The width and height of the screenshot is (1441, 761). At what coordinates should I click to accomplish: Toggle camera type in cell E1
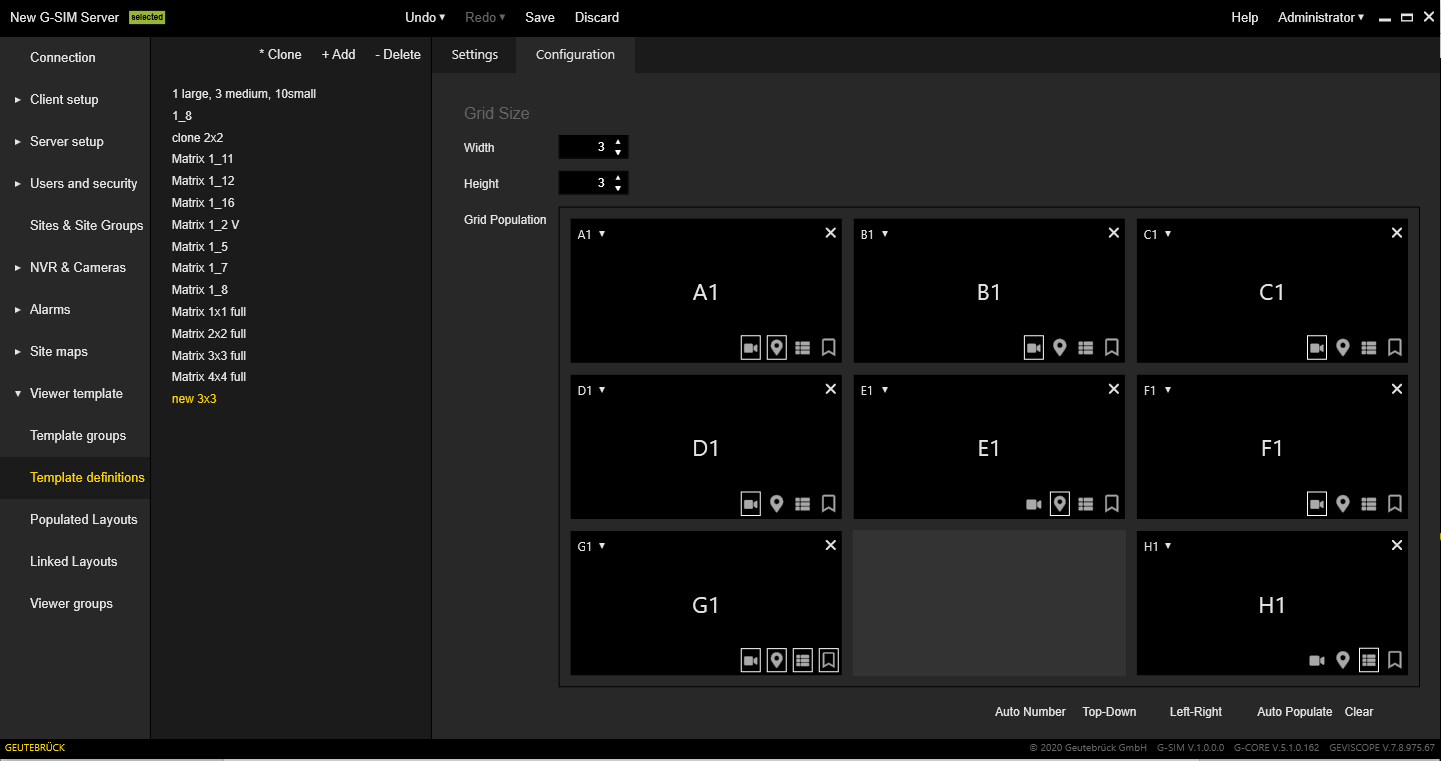point(1034,504)
